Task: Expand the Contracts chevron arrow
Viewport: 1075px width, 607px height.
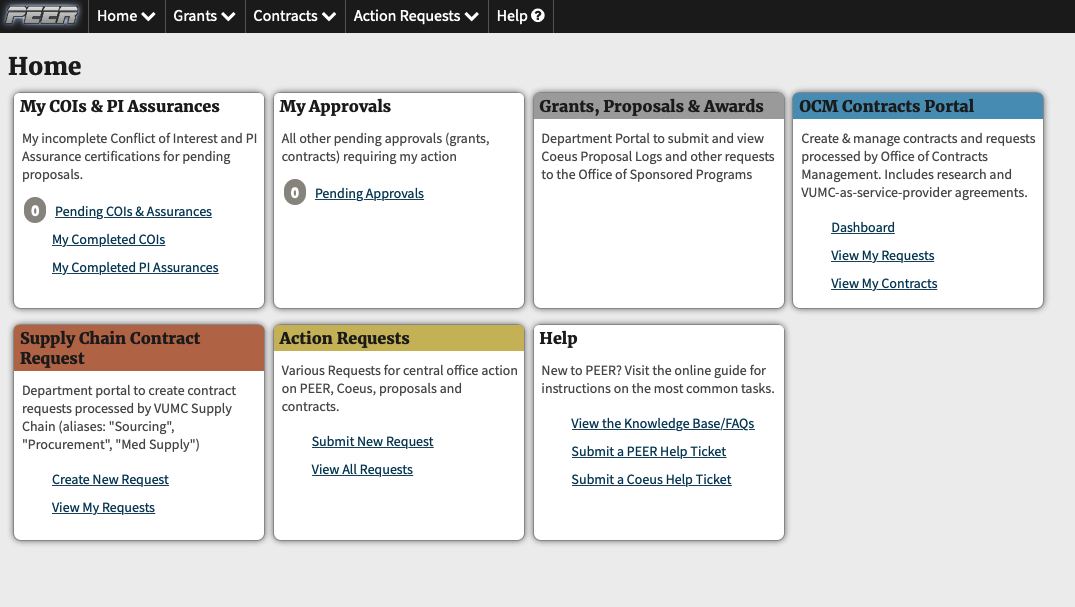Action: click(x=329, y=16)
